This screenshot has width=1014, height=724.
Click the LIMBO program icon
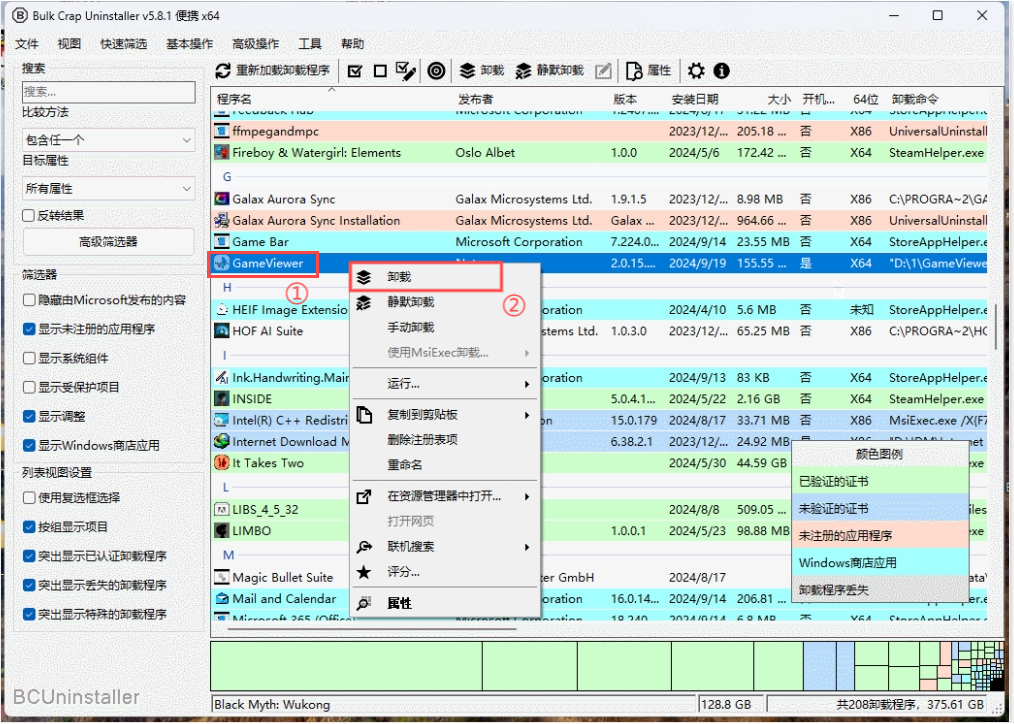click(x=222, y=531)
